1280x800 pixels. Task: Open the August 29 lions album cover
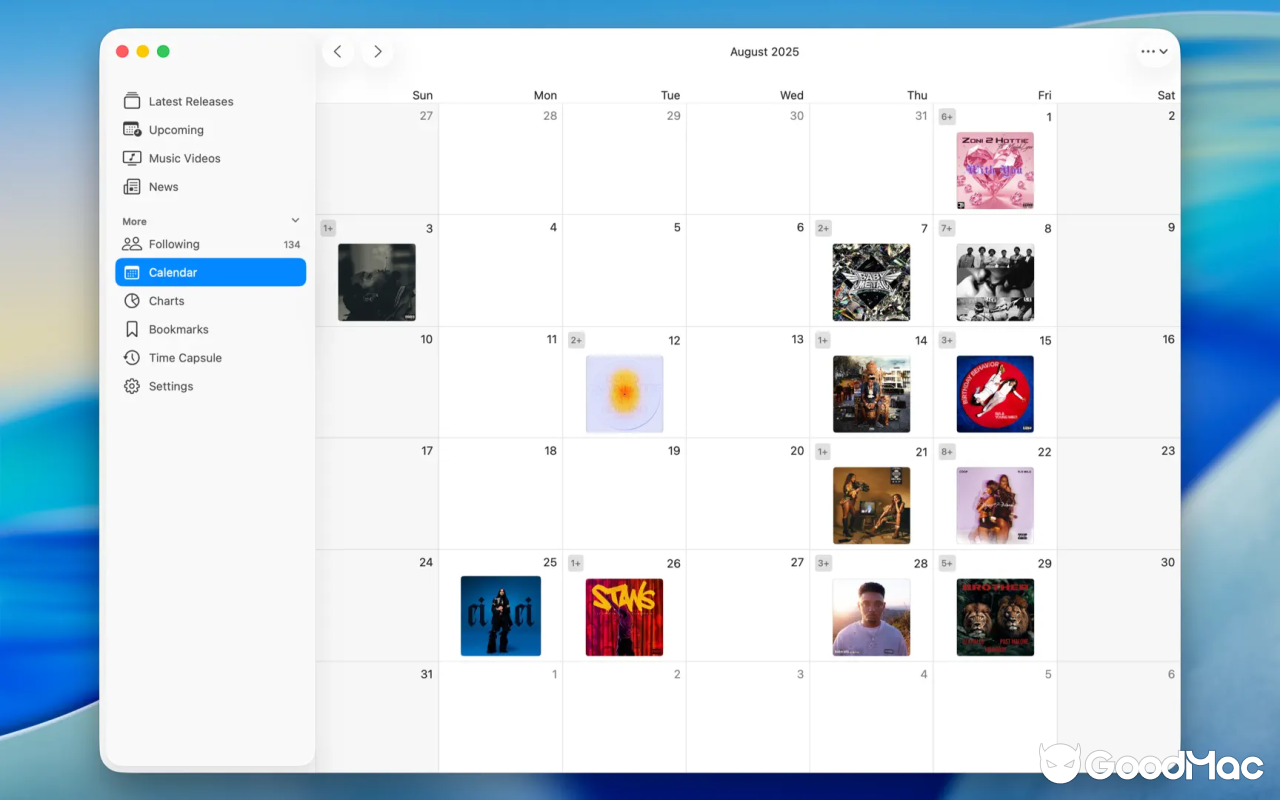pyautogui.click(x=995, y=617)
